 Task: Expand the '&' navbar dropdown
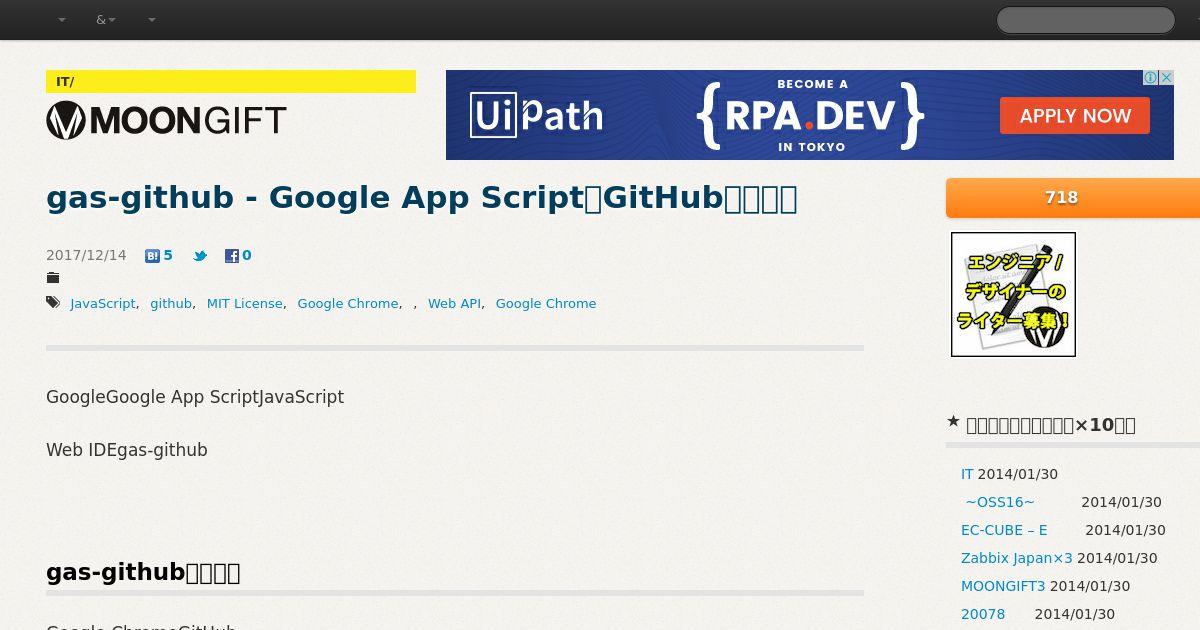pyautogui.click(x=106, y=20)
